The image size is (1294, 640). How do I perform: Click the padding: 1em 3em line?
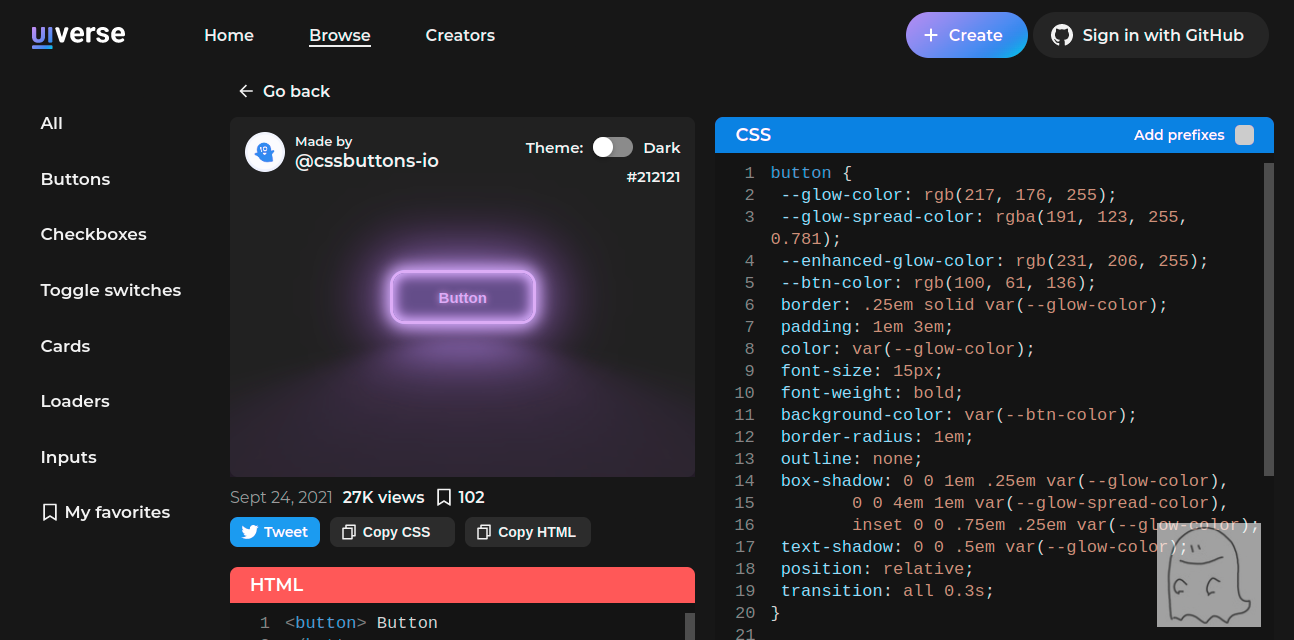(867, 327)
